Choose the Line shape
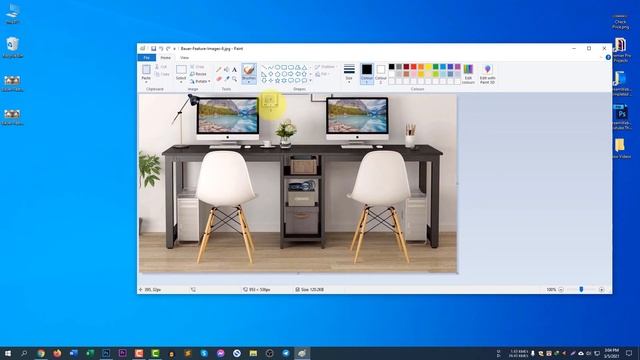Screen dimensions: 640x360 (x=264, y=67)
